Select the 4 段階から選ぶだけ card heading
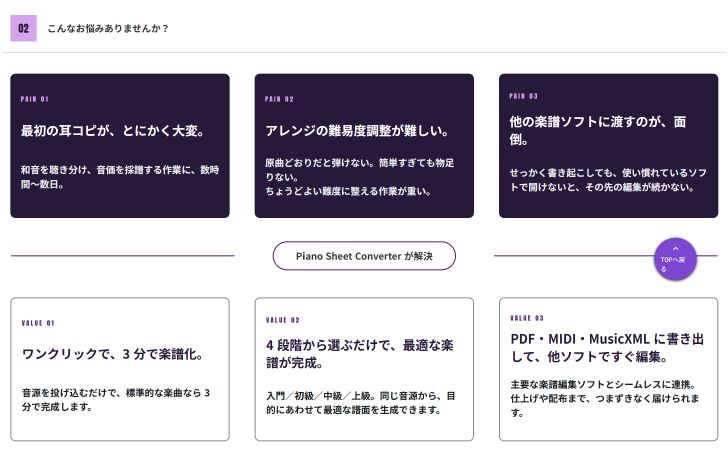This screenshot has width=728, height=456. (360, 354)
